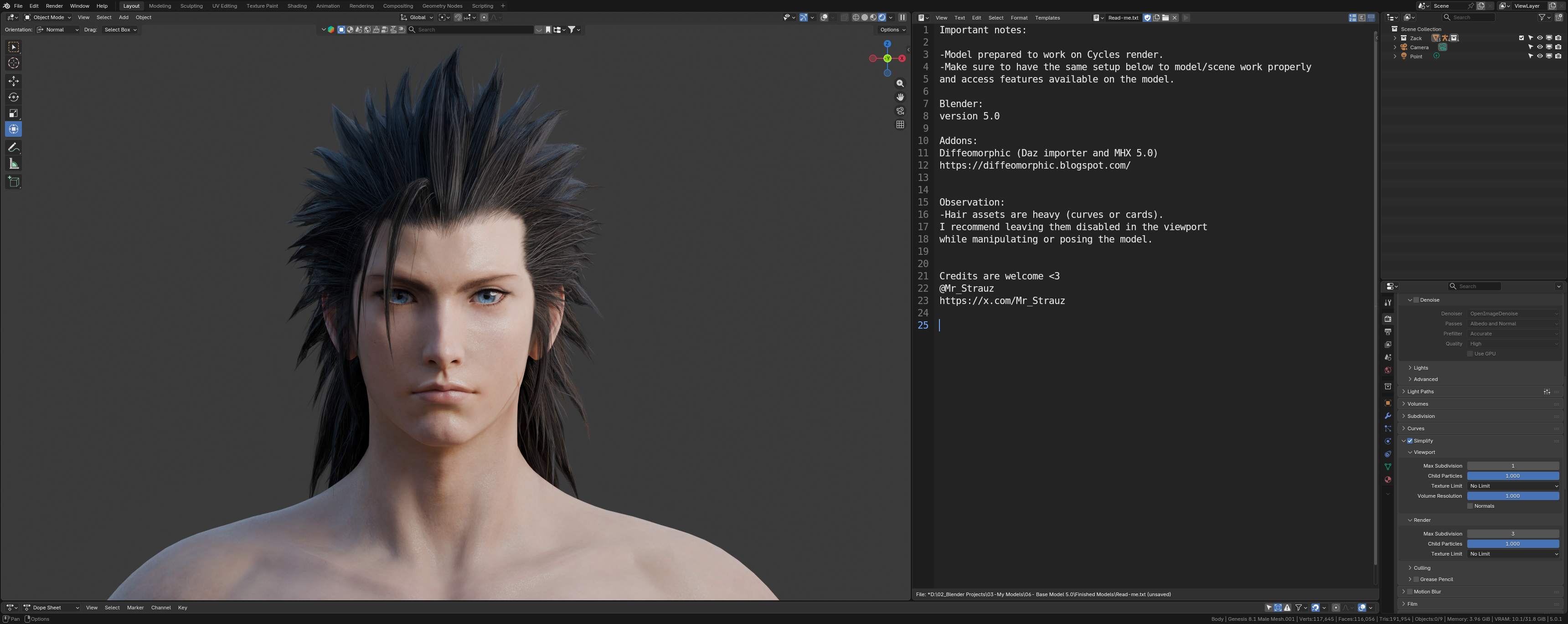Select the Measure tool
The height and width of the screenshot is (624, 1568).
pyautogui.click(x=13, y=164)
